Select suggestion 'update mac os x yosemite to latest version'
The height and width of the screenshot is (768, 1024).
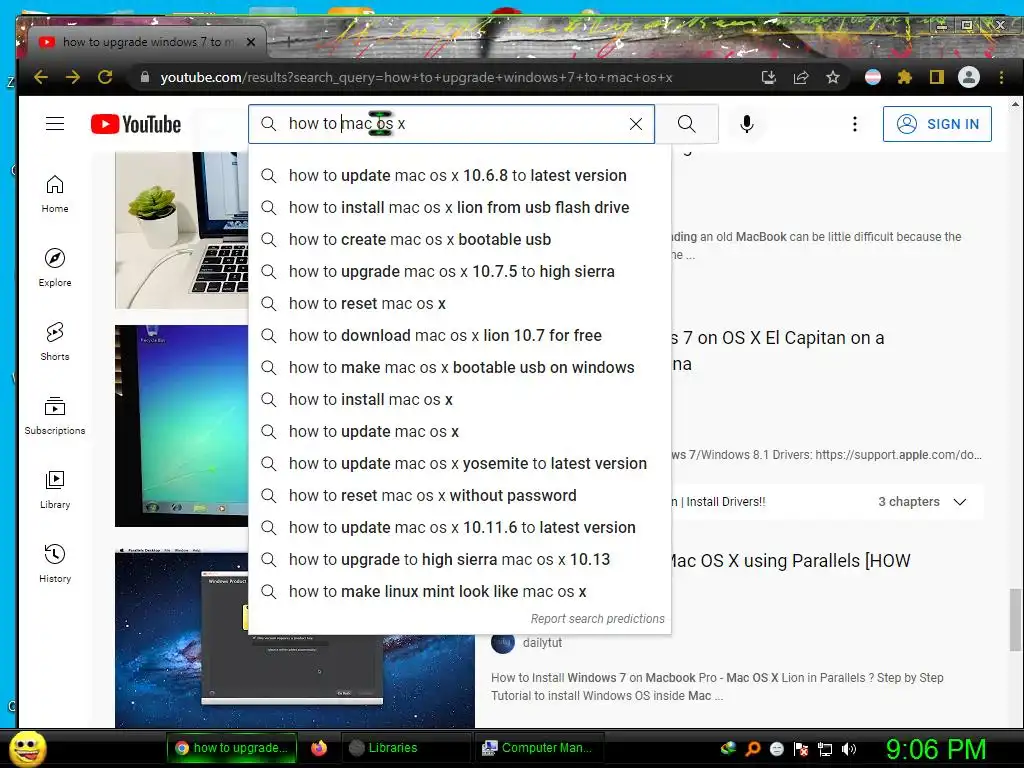(459, 463)
